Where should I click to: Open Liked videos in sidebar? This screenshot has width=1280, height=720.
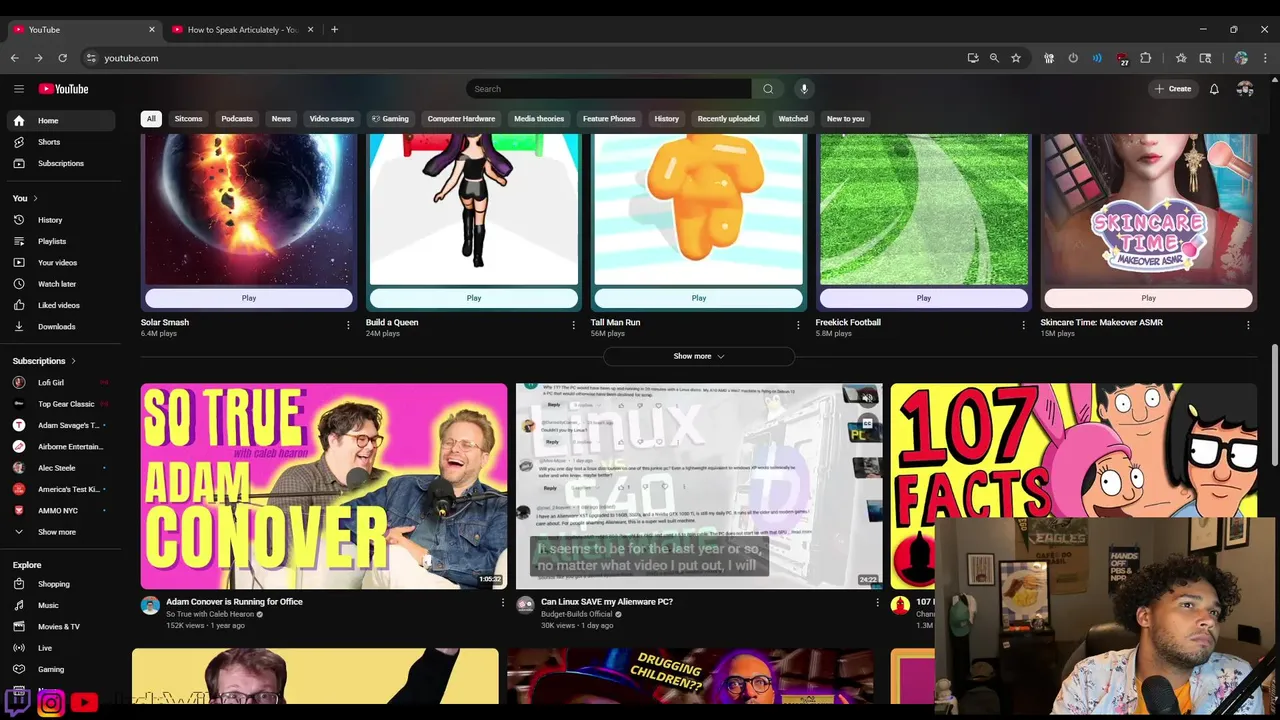[x=61, y=305]
